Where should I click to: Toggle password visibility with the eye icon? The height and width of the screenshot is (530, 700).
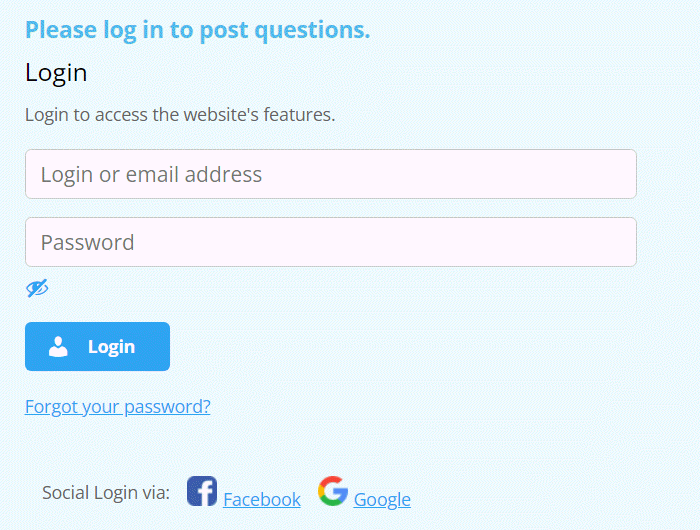coord(37,289)
